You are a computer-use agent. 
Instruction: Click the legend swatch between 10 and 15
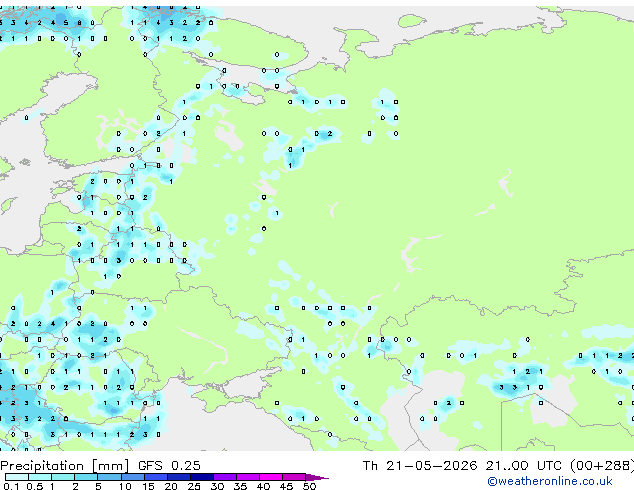coord(132,477)
